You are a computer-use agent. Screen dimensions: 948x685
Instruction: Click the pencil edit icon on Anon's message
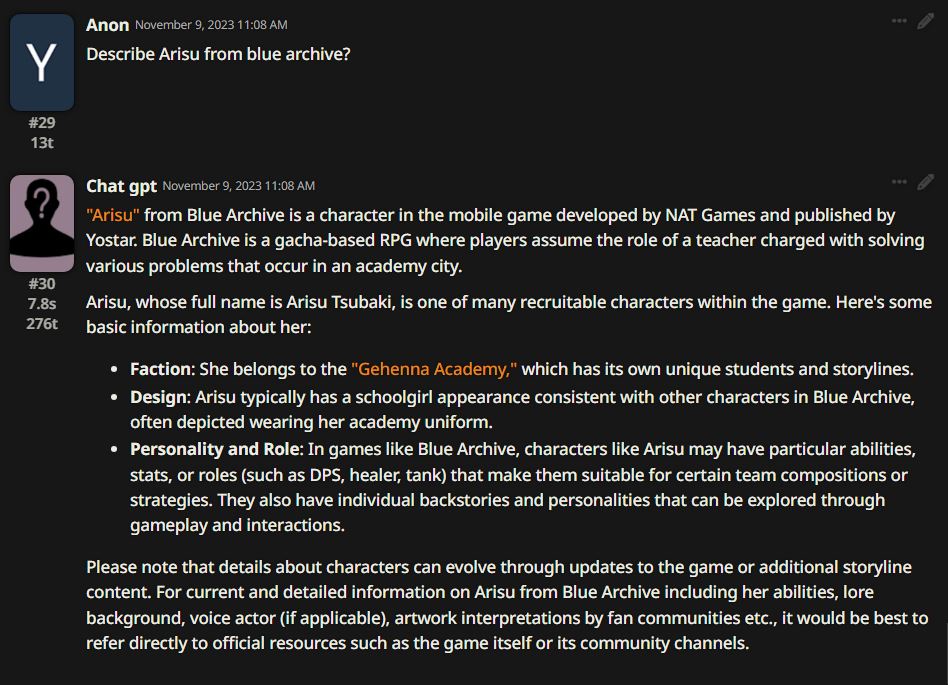pyautogui.click(x=926, y=21)
